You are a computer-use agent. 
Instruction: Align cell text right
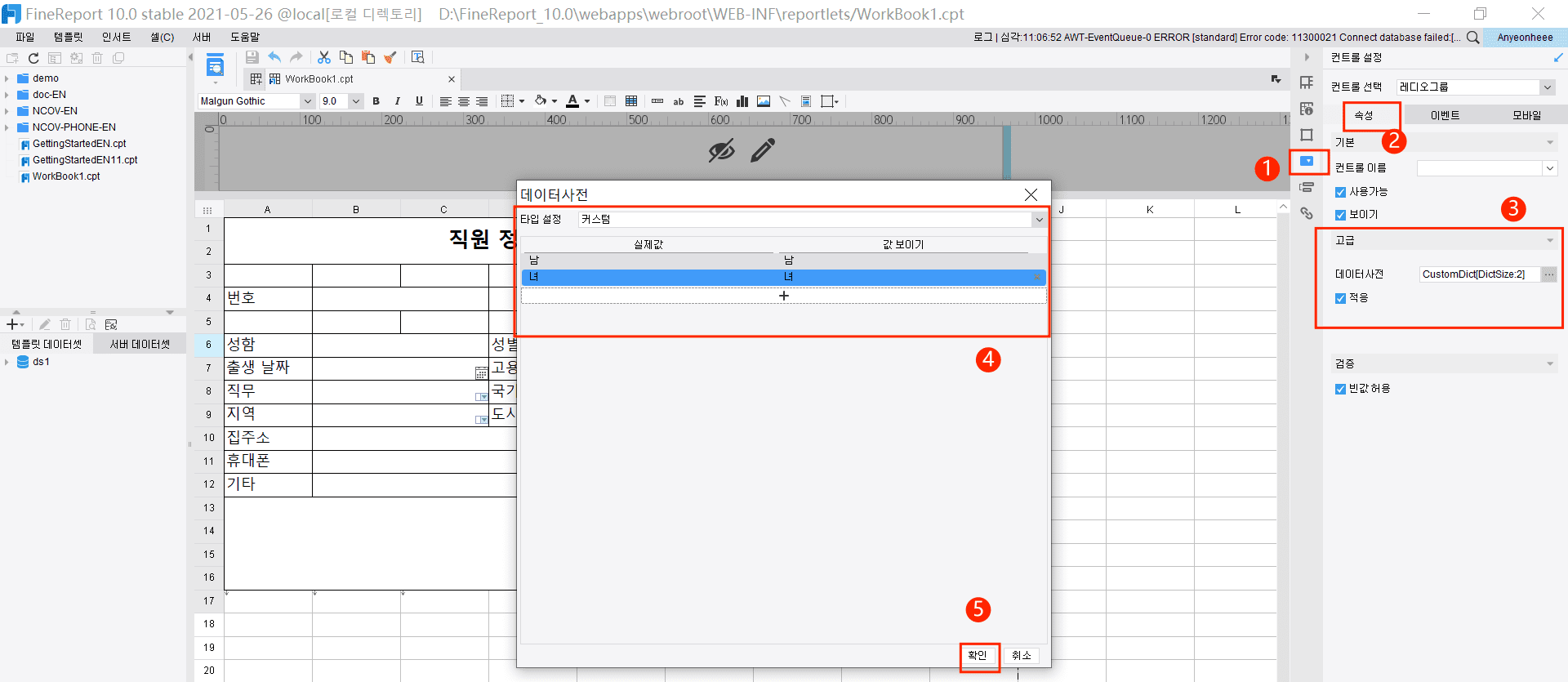[x=482, y=101]
